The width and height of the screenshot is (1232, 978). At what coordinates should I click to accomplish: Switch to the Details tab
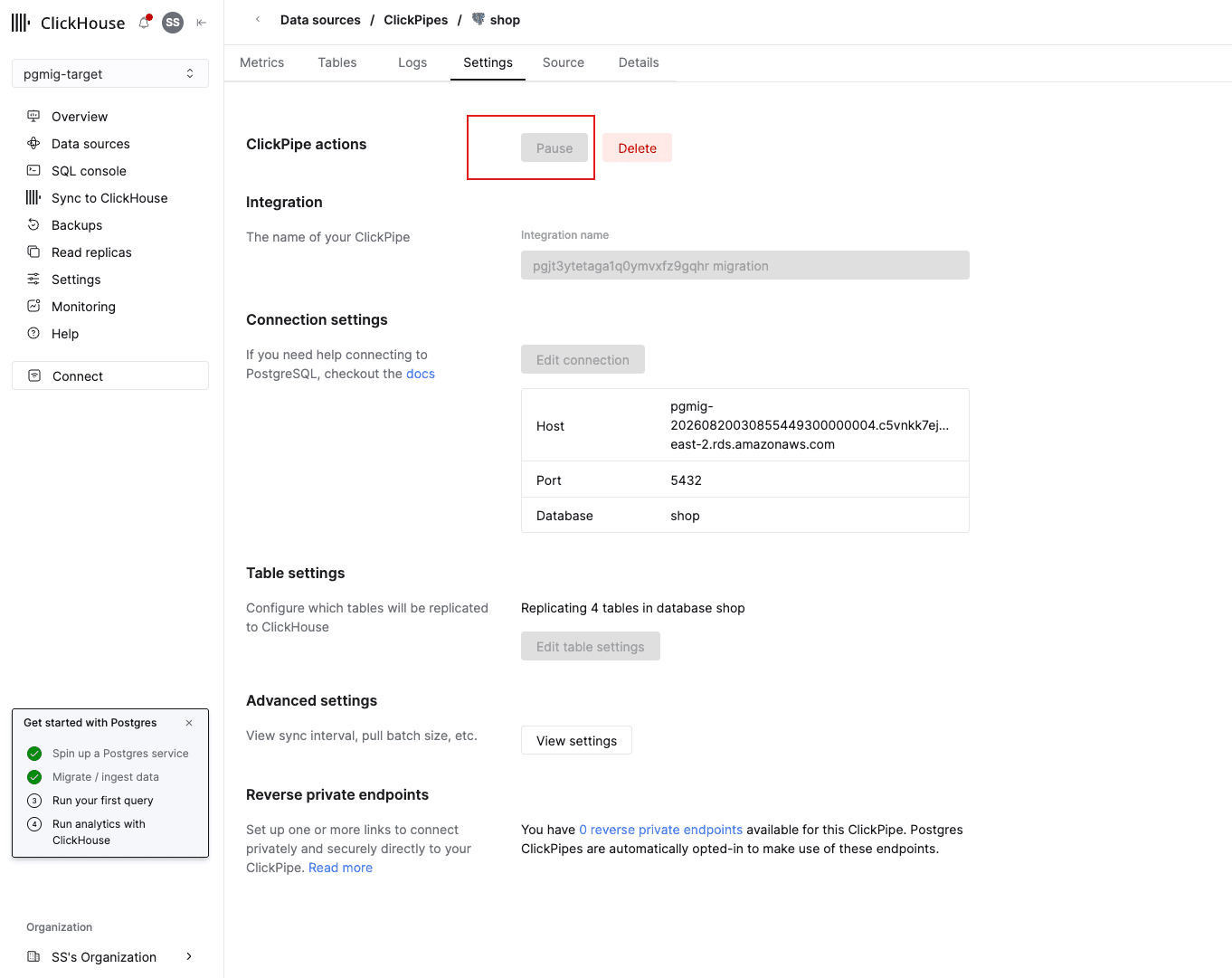(x=639, y=62)
